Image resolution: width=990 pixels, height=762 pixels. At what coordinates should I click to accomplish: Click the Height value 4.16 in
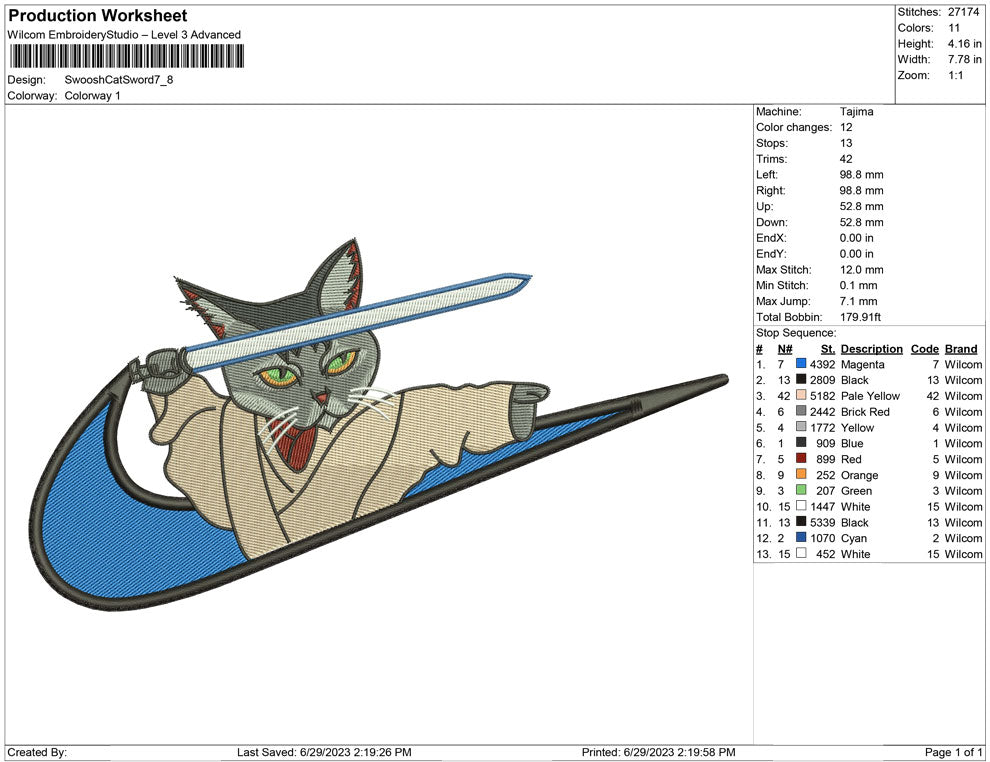coord(964,44)
